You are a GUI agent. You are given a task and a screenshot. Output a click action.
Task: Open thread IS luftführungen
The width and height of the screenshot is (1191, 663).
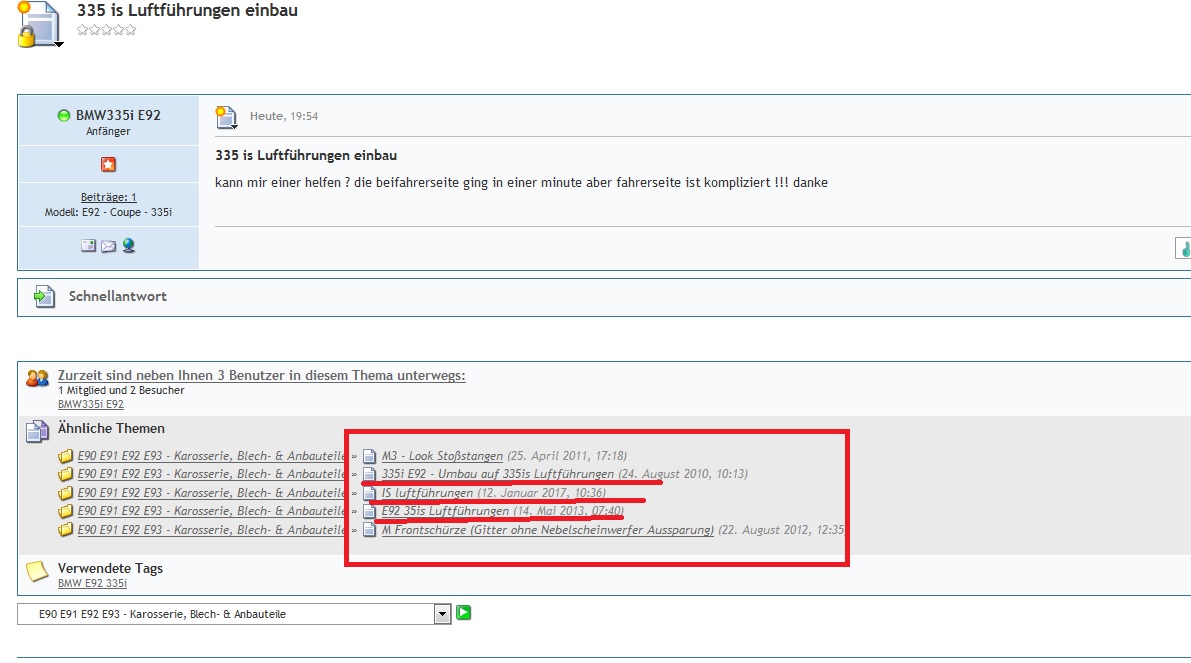click(427, 493)
